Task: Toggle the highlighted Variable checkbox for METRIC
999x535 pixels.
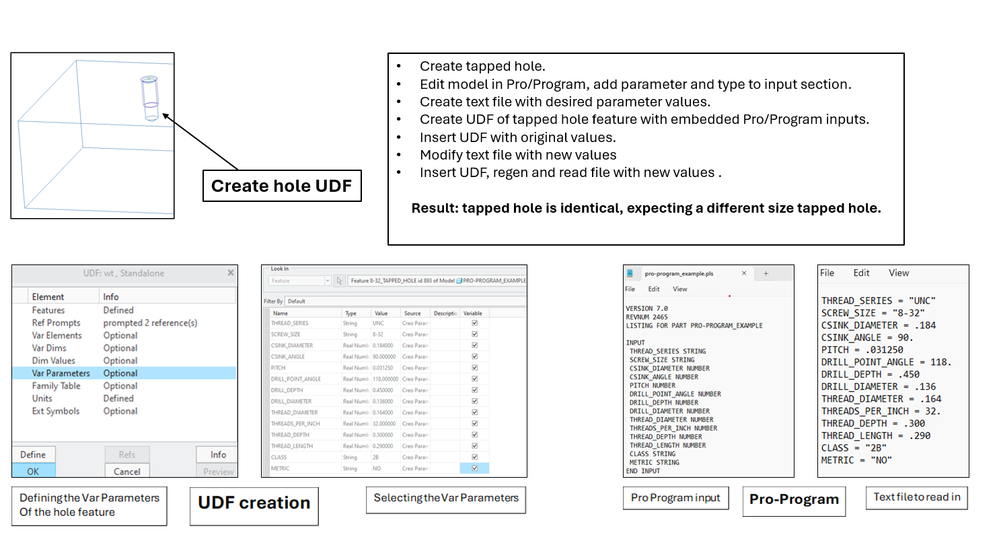Action: pos(474,468)
